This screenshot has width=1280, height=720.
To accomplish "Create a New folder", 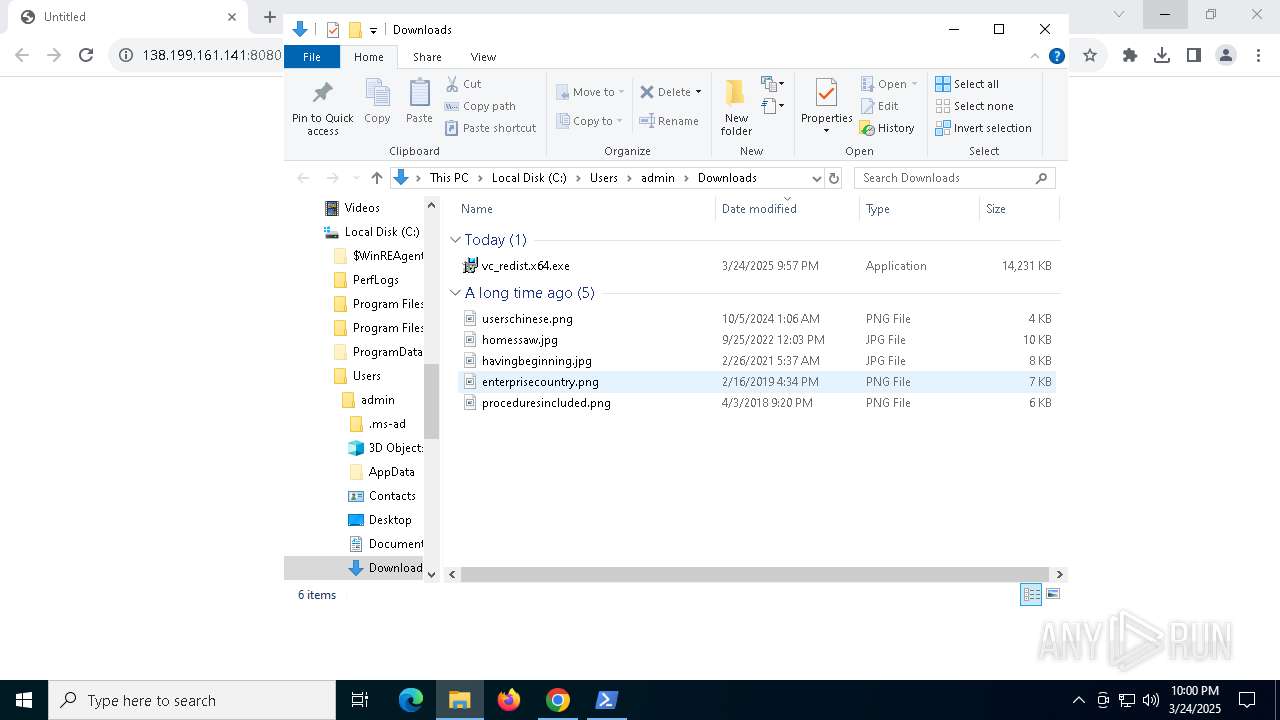I will 736,107.
